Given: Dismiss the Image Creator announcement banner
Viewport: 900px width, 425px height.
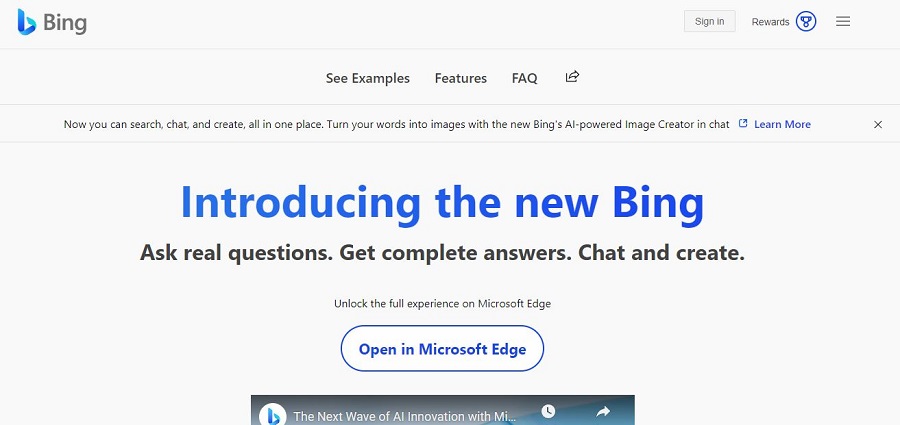Looking at the screenshot, I should (878, 124).
